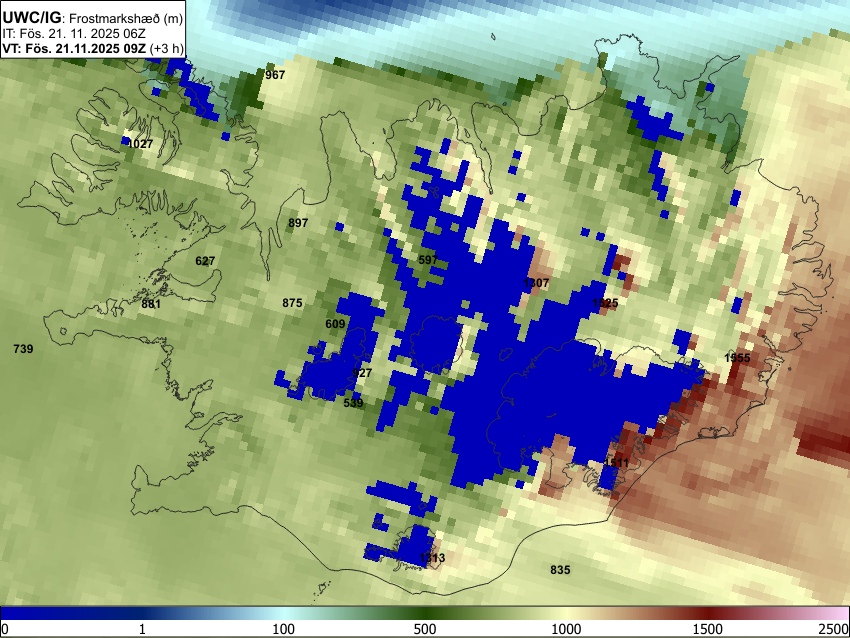Viewport: 850px width, 638px height.
Task: Click the 1000 tick on color scale
Action: point(566,629)
